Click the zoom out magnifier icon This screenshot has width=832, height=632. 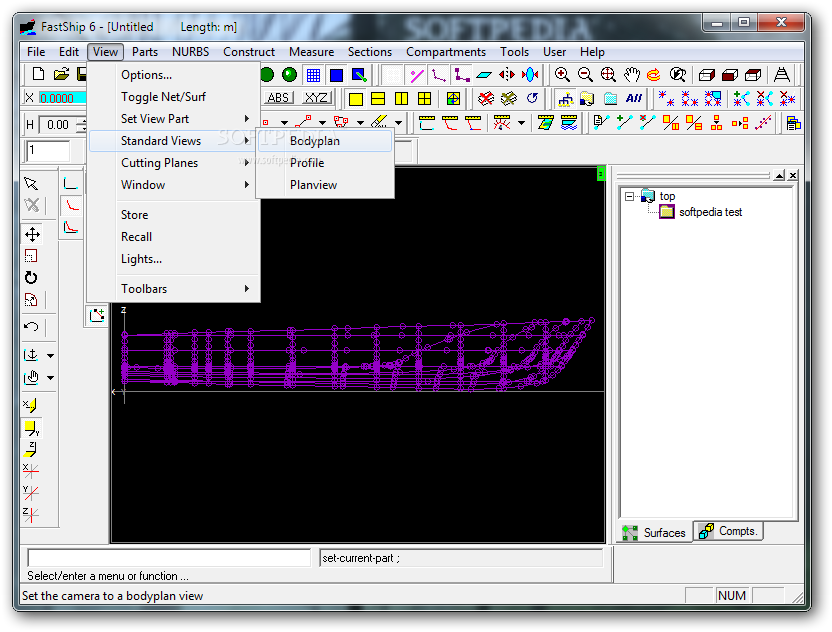coord(585,74)
